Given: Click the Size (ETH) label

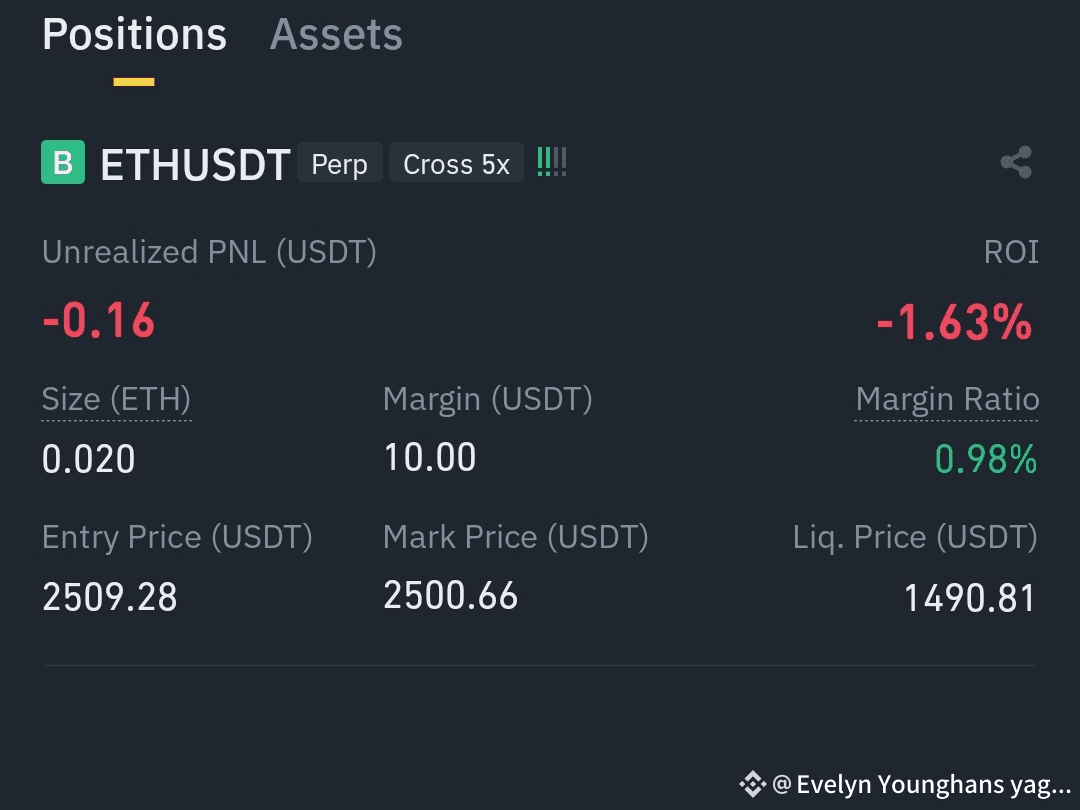Looking at the screenshot, I should click(116, 399).
